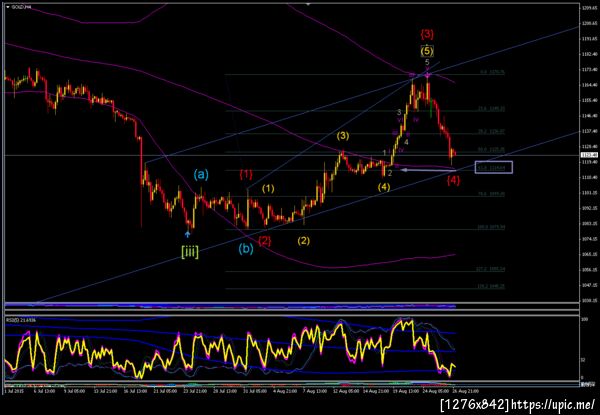Click the 1173.40 price axis label

(589, 70)
